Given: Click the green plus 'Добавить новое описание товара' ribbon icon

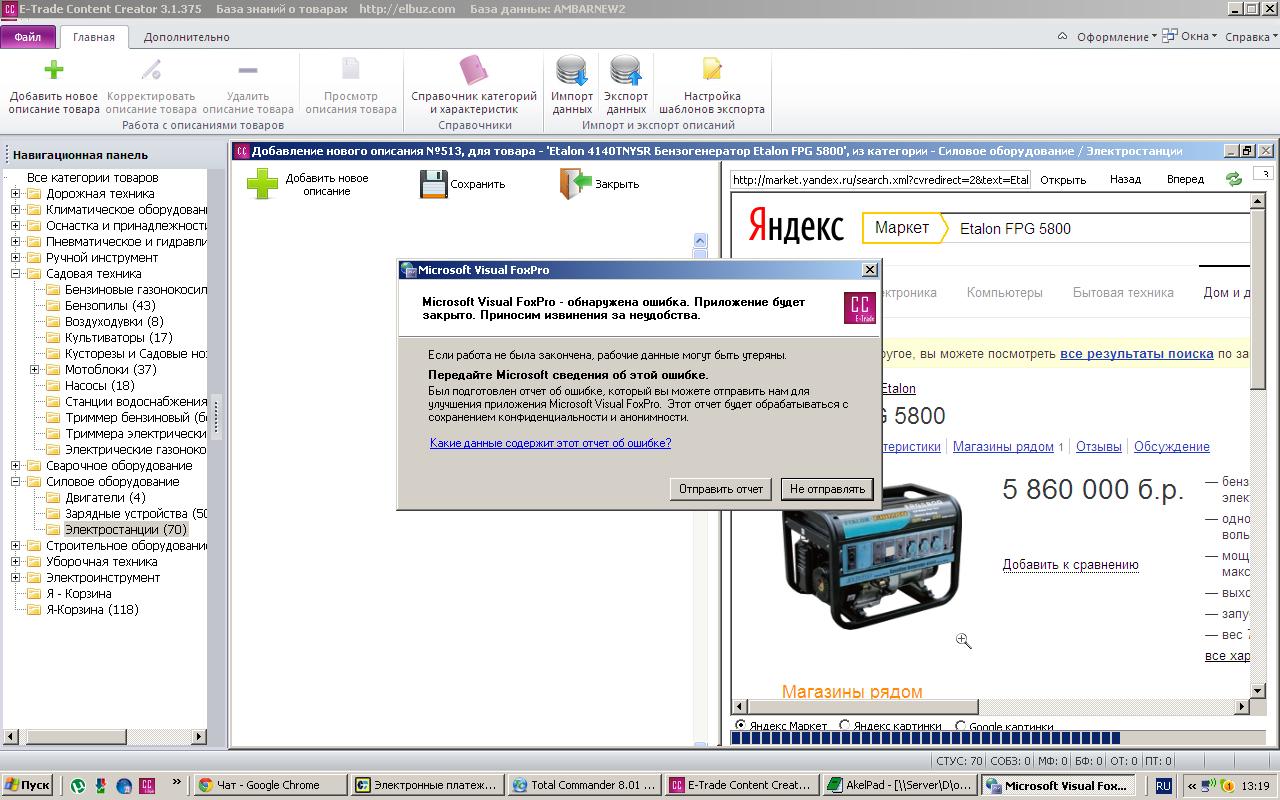Looking at the screenshot, I should click(x=54, y=70).
